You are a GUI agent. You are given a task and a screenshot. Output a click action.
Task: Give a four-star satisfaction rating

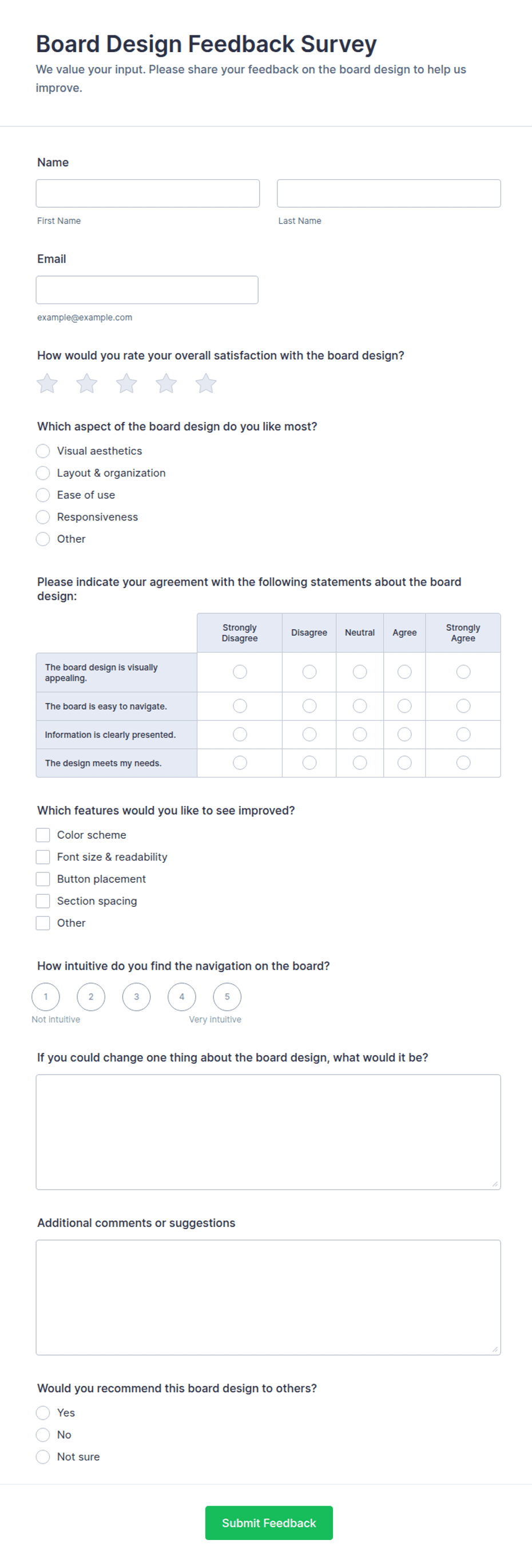[166, 384]
